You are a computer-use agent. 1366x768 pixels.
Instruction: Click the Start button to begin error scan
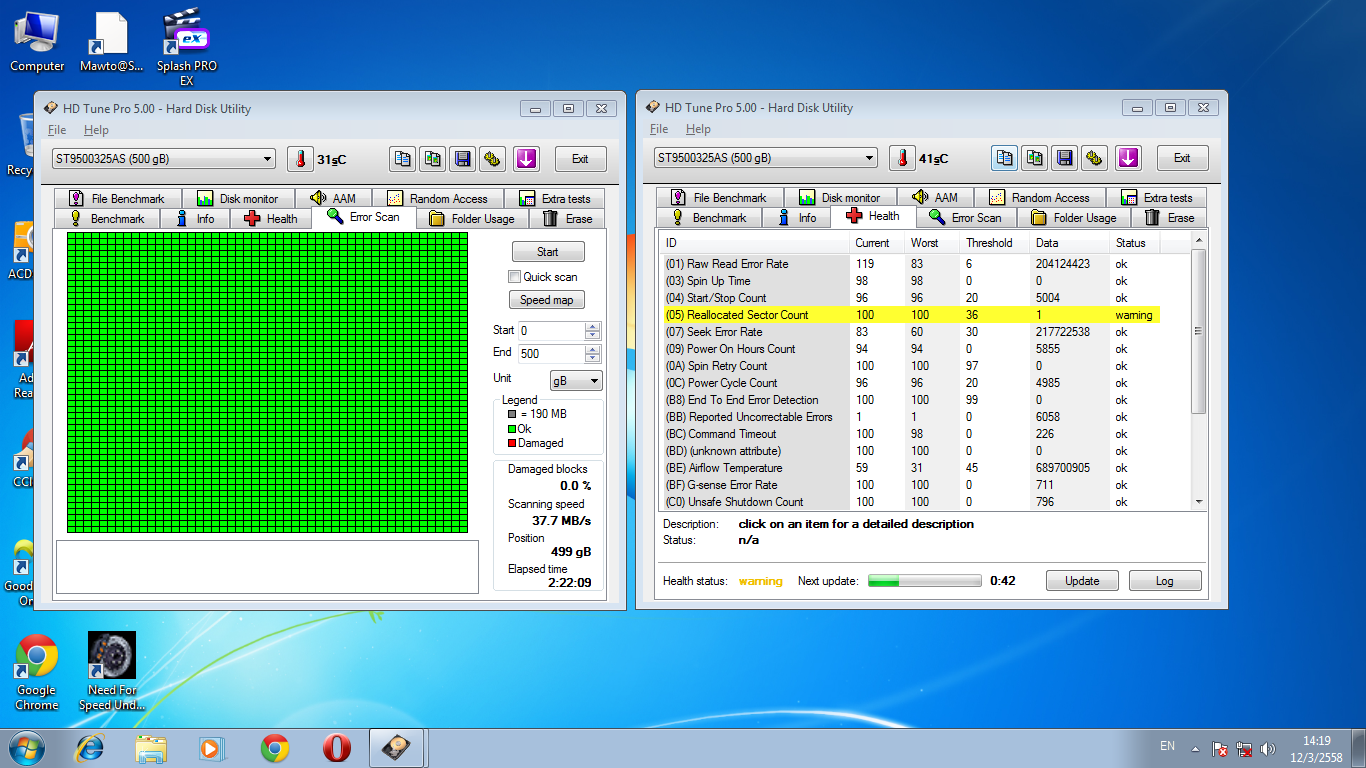(x=548, y=252)
